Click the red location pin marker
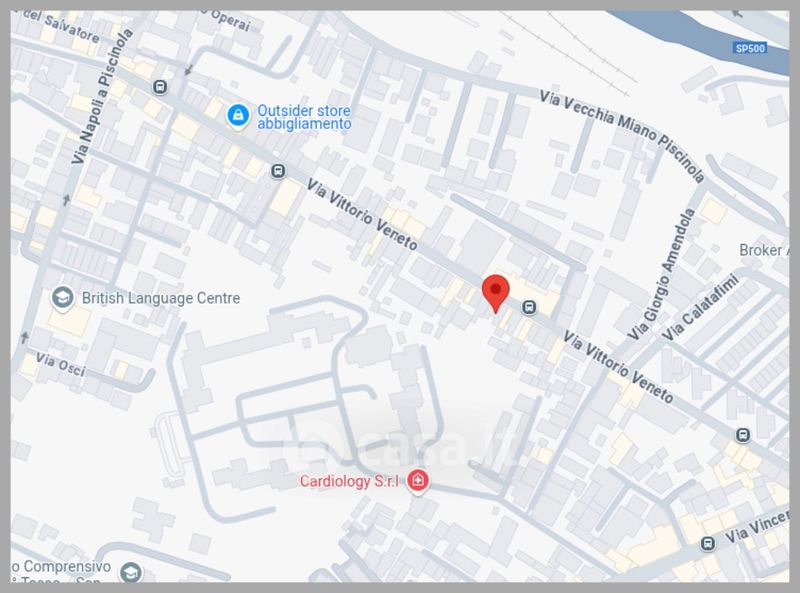The width and height of the screenshot is (800, 593). (x=495, y=293)
